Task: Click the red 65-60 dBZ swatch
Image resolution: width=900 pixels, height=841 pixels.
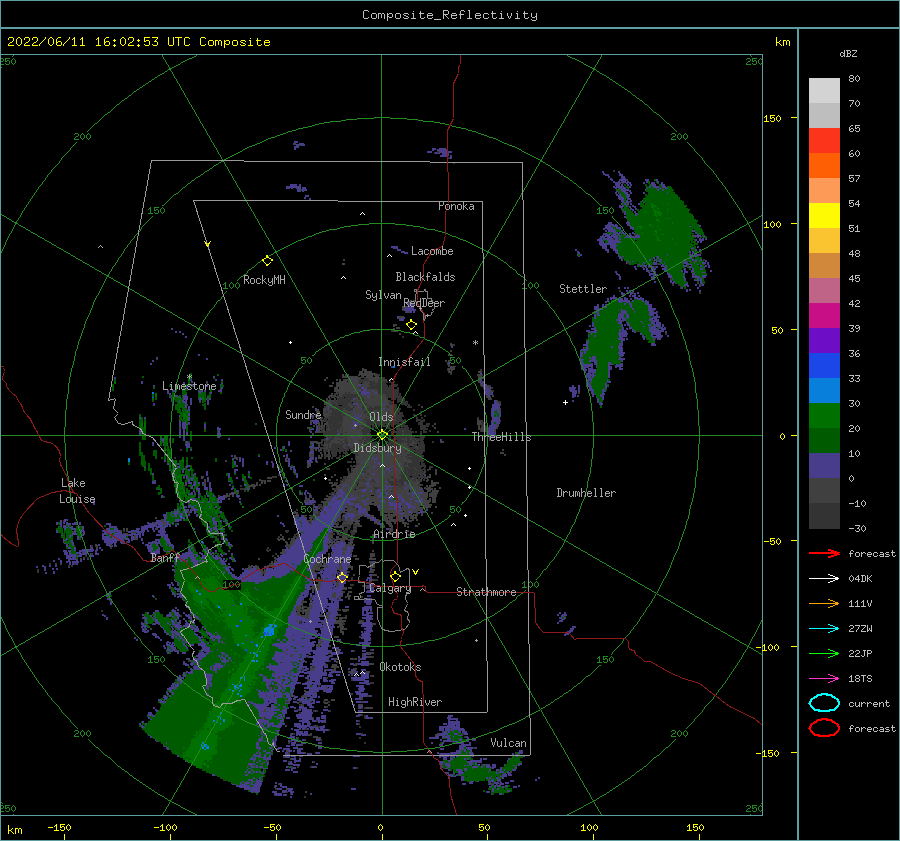Action: 824,140
